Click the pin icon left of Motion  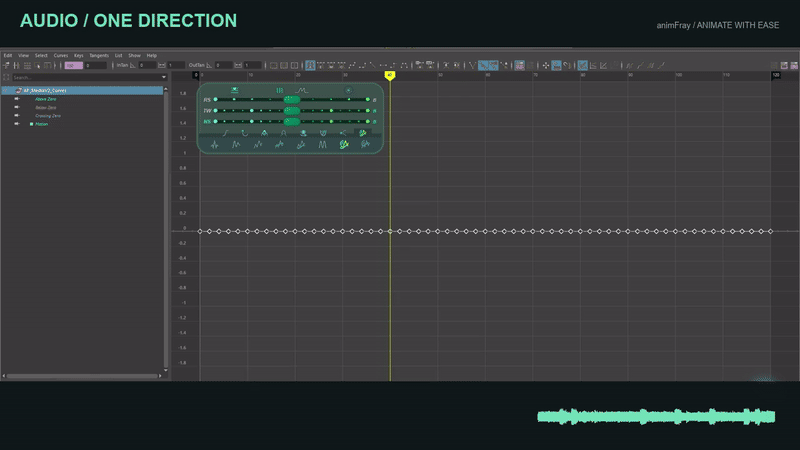17,124
